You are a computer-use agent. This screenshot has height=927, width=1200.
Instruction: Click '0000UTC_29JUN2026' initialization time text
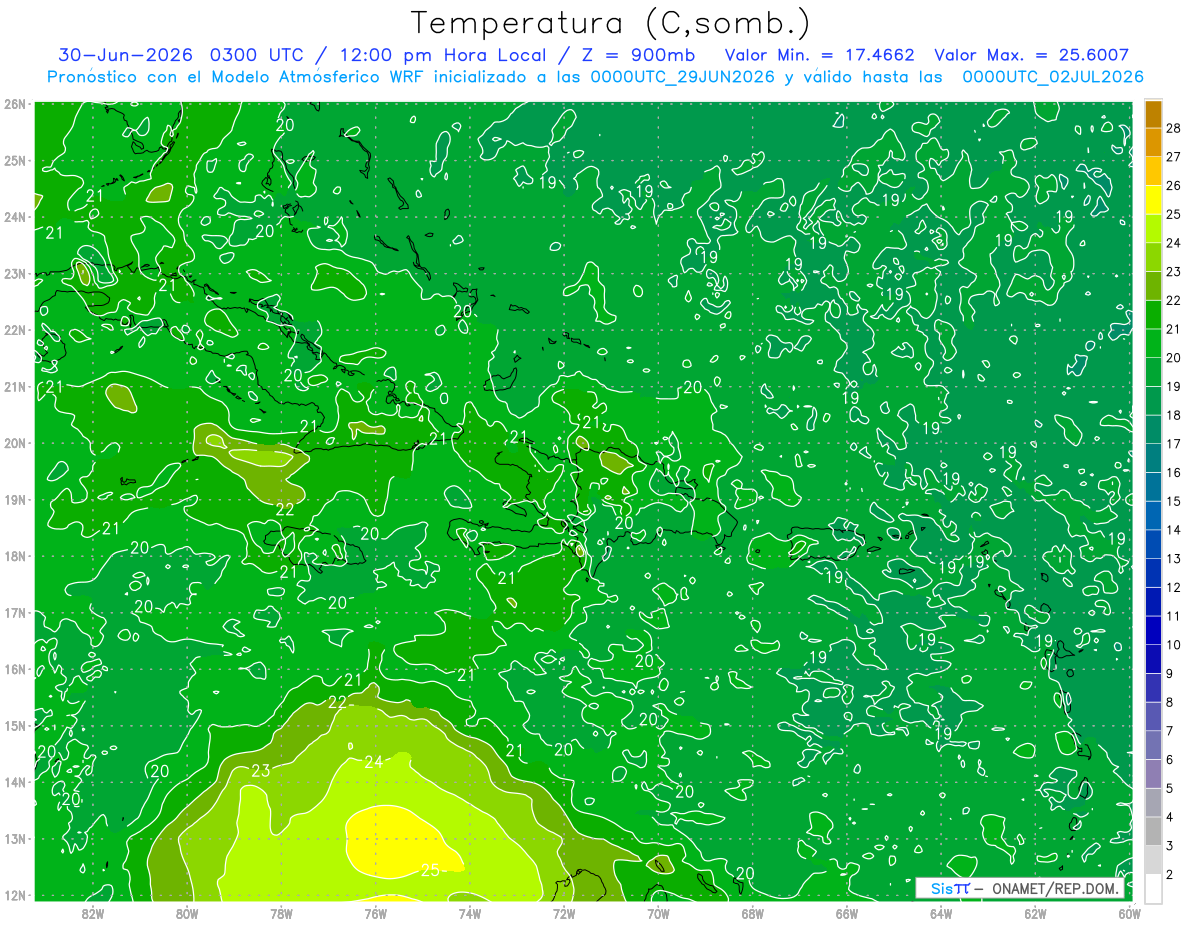(683, 77)
